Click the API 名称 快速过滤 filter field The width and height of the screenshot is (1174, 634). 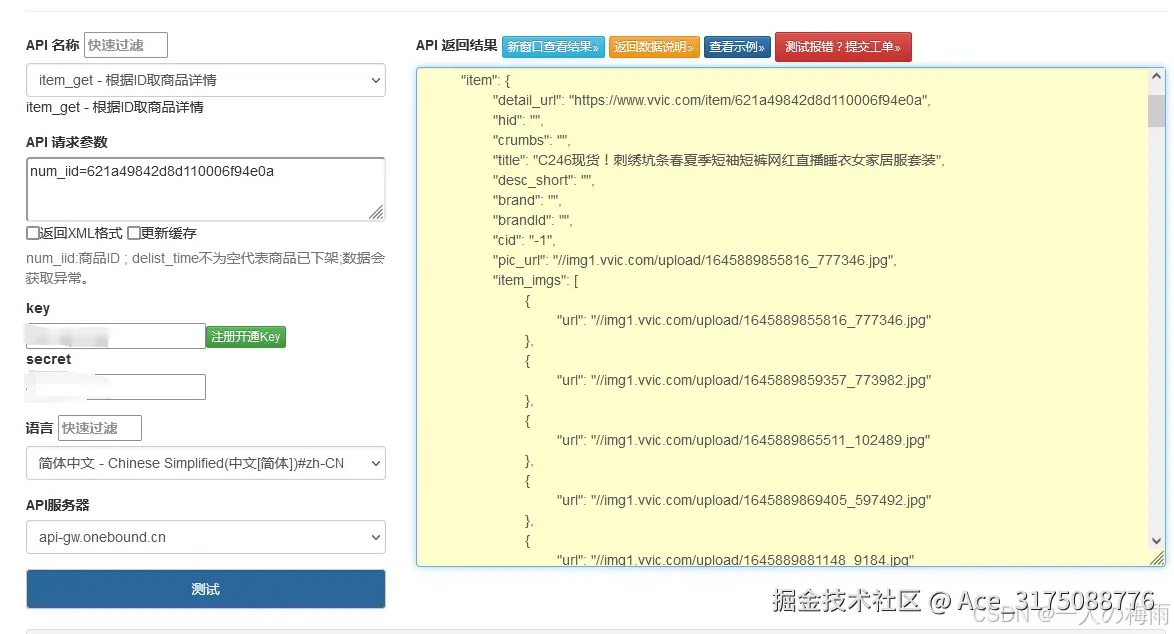pyautogui.click(x=125, y=44)
